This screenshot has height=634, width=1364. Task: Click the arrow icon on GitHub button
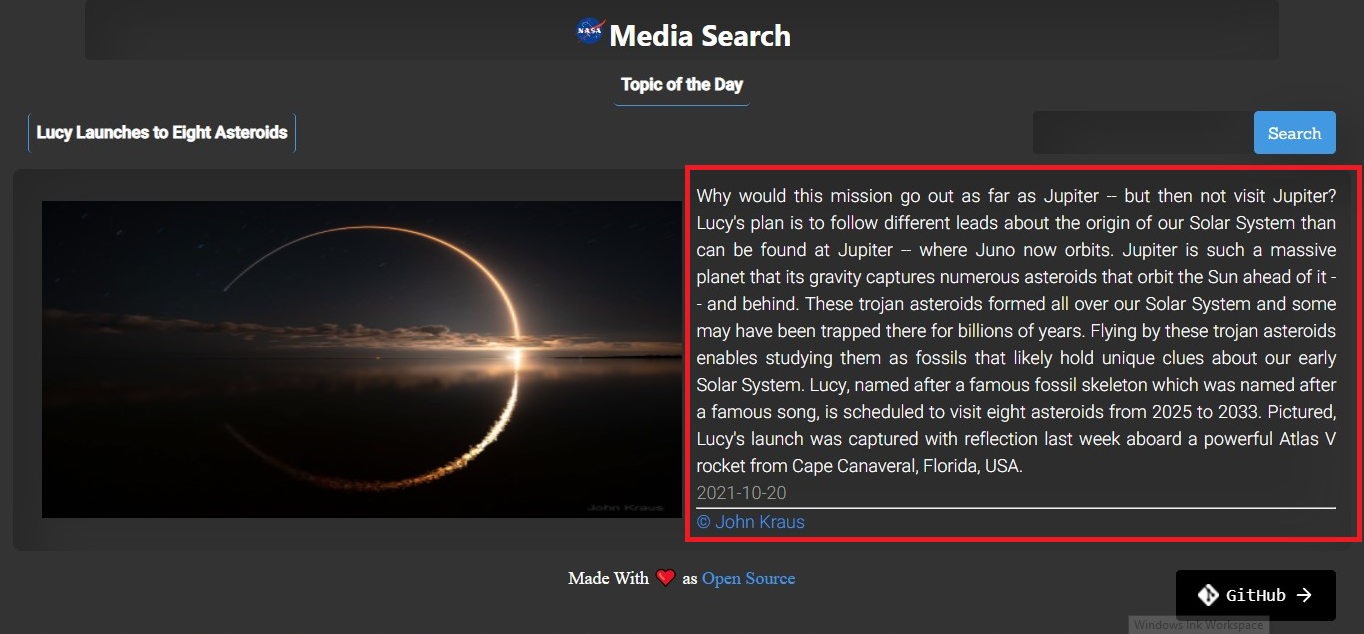1304,595
